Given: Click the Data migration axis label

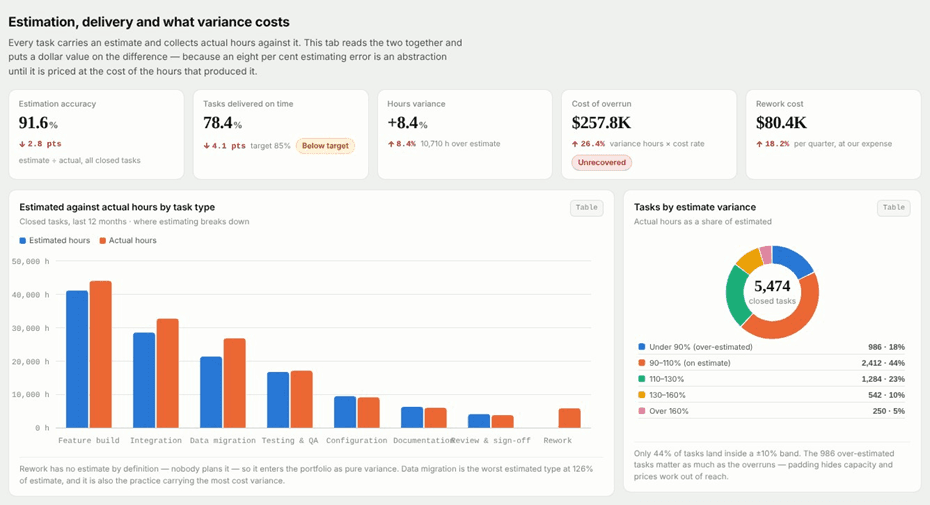Looking at the screenshot, I should (x=222, y=440).
